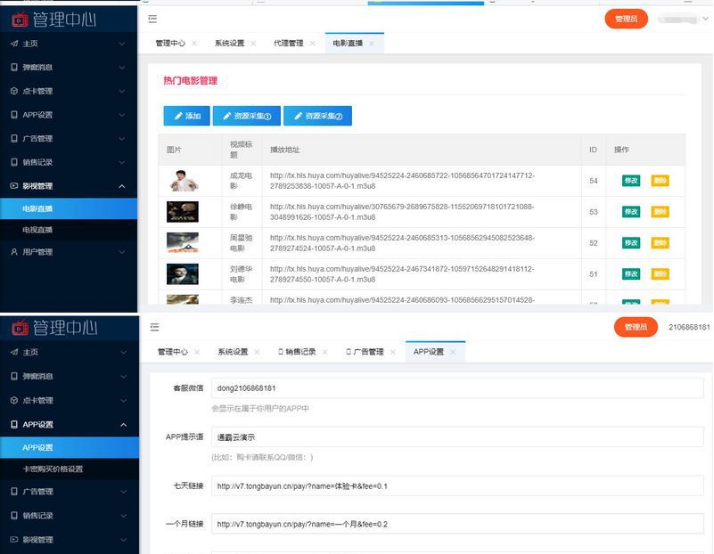This screenshot has width=714, height=554.
Task: Click the hamburger menu icon in top panel
Action: (153, 19)
